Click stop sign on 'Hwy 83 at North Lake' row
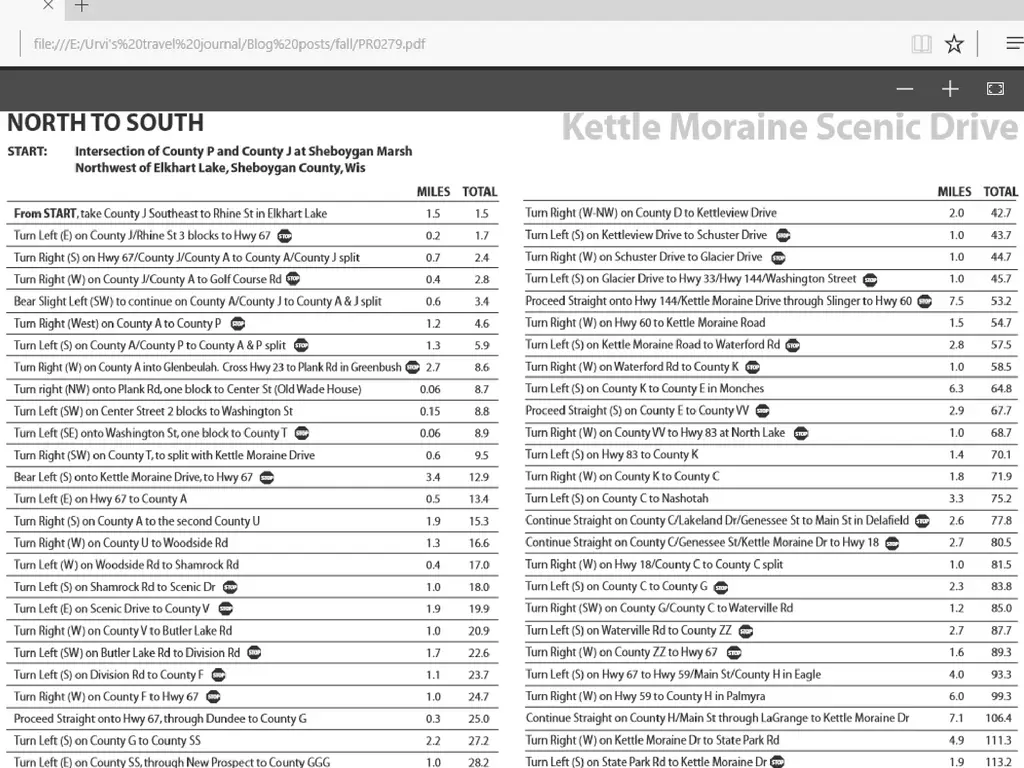Image resolution: width=1024 pixels, height=768 pixels. [801, 433]
